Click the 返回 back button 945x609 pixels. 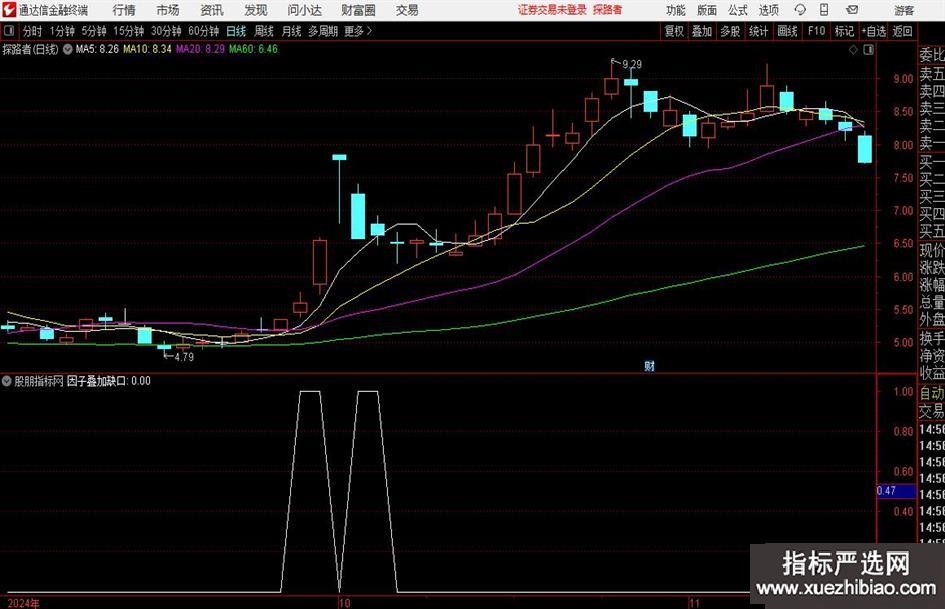902,31
